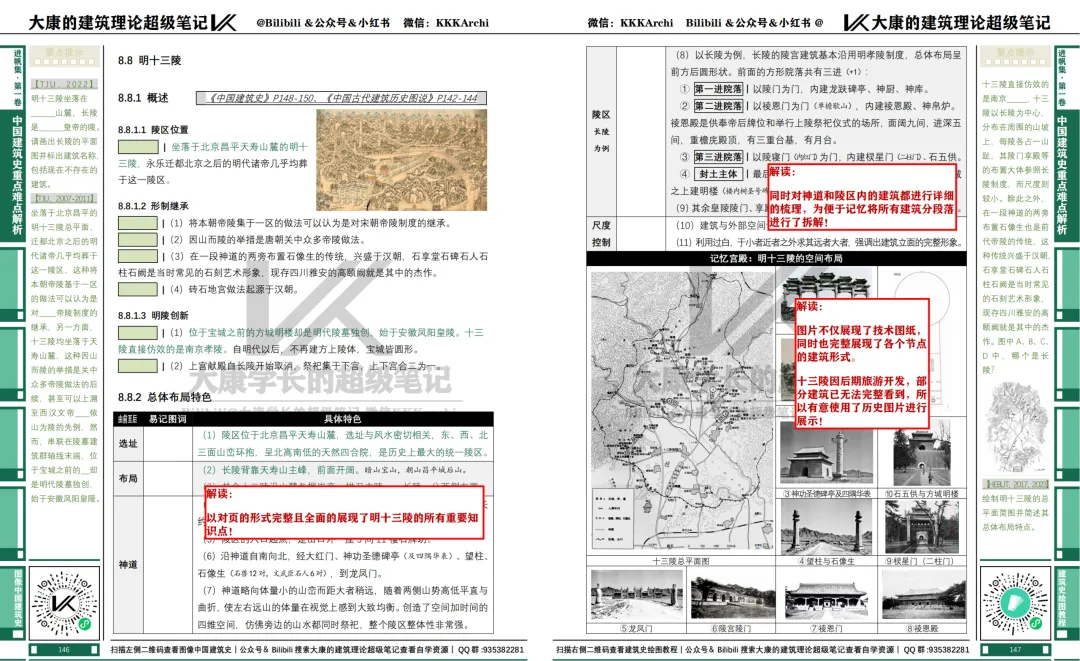
Task: Click the 龙凤门 photo
Action: [636, 596]
